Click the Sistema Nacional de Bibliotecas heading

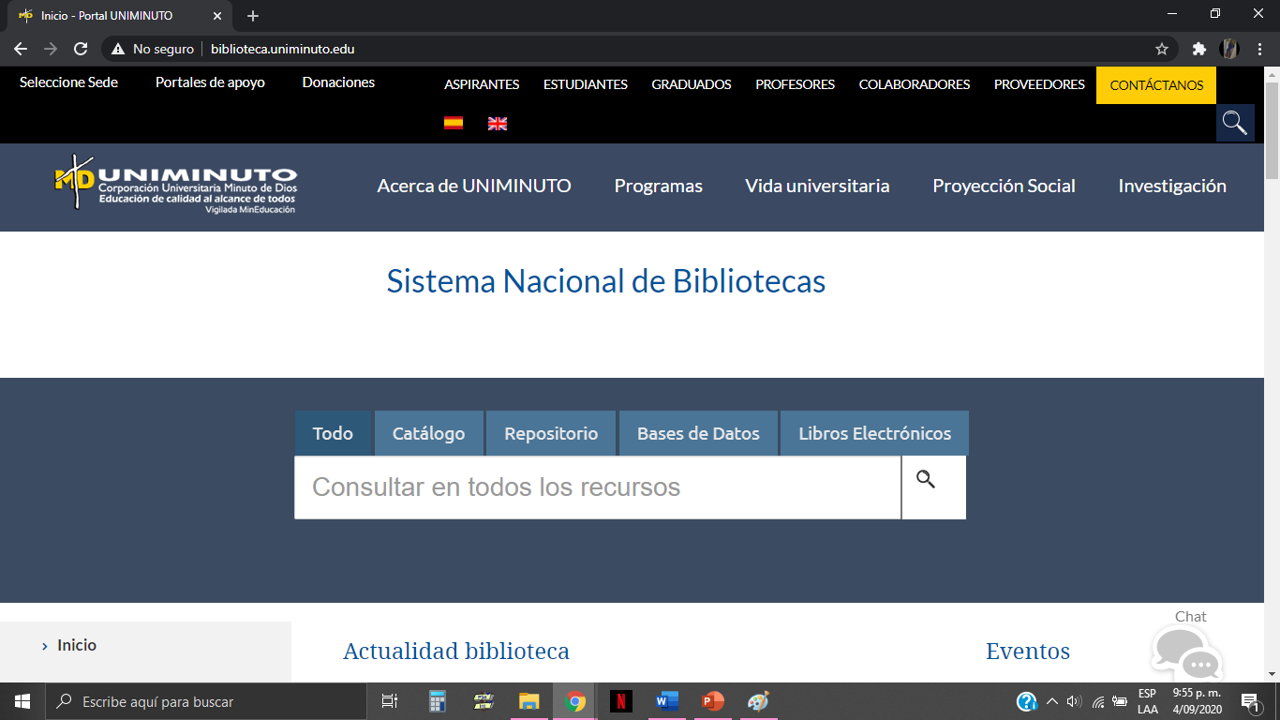coord(606,281)
